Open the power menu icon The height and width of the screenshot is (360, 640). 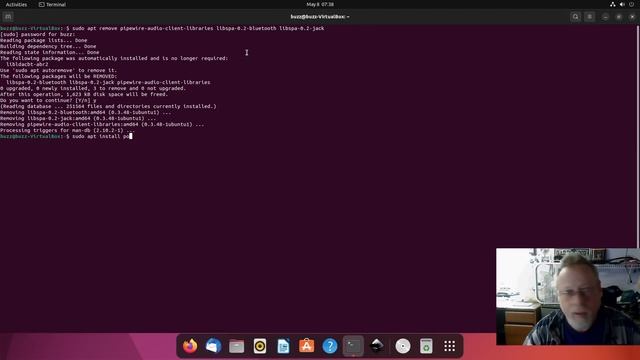click(631, 4)
